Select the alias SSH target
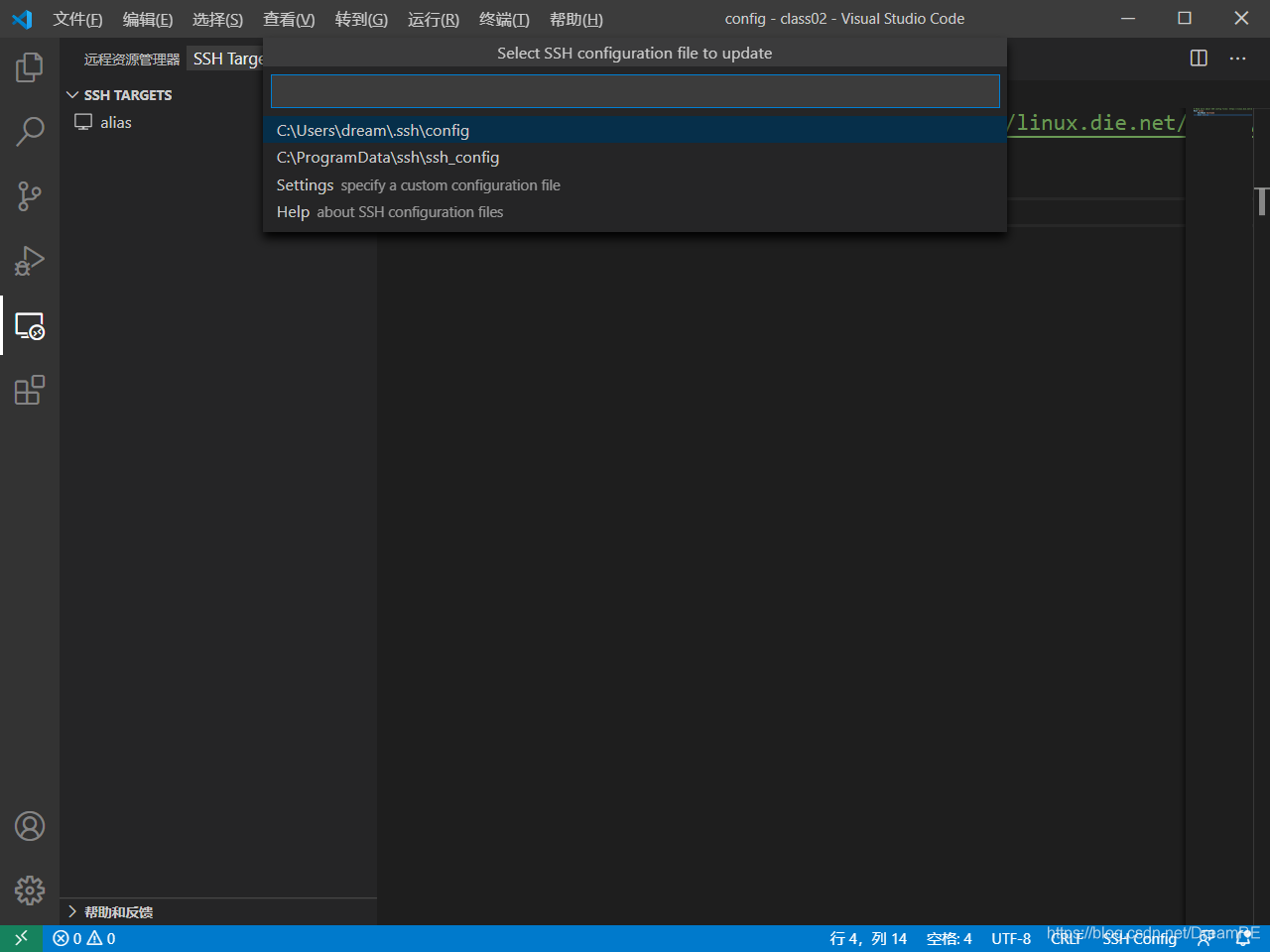This screenshot has height=952, width=1270. (219, 122)
